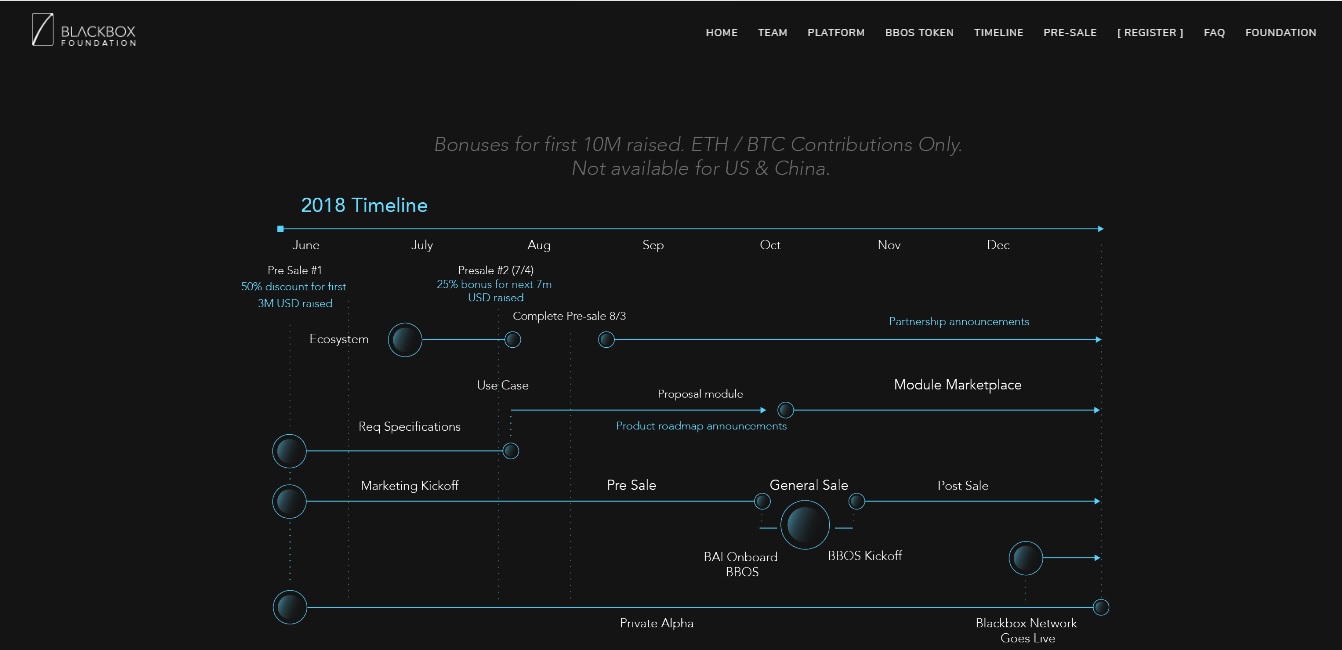Click the [ REGISTER ] link
This screenshot has height=650, width=1342.
(1150, 33)
